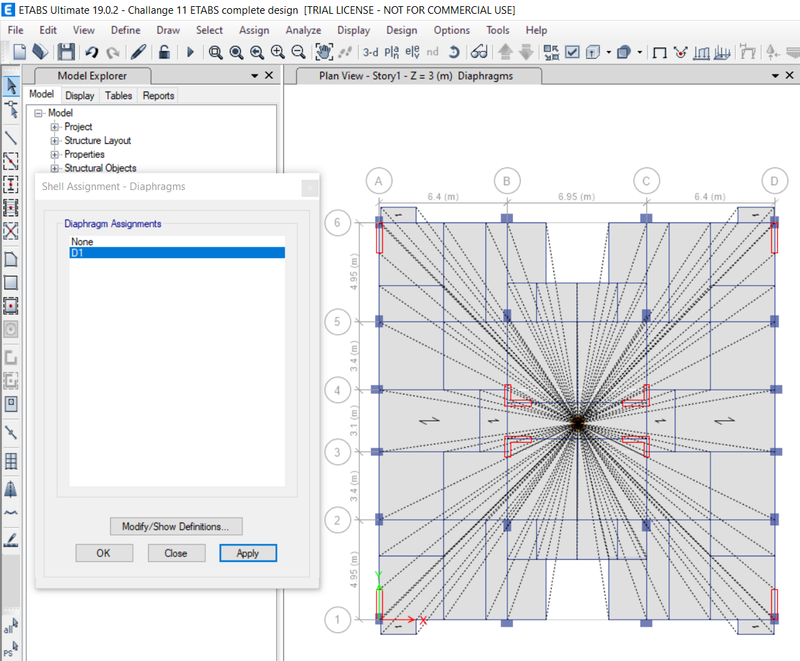800x661 pixels.
Task: Select the Rubber Band Zoom tool
Action: 216,51
